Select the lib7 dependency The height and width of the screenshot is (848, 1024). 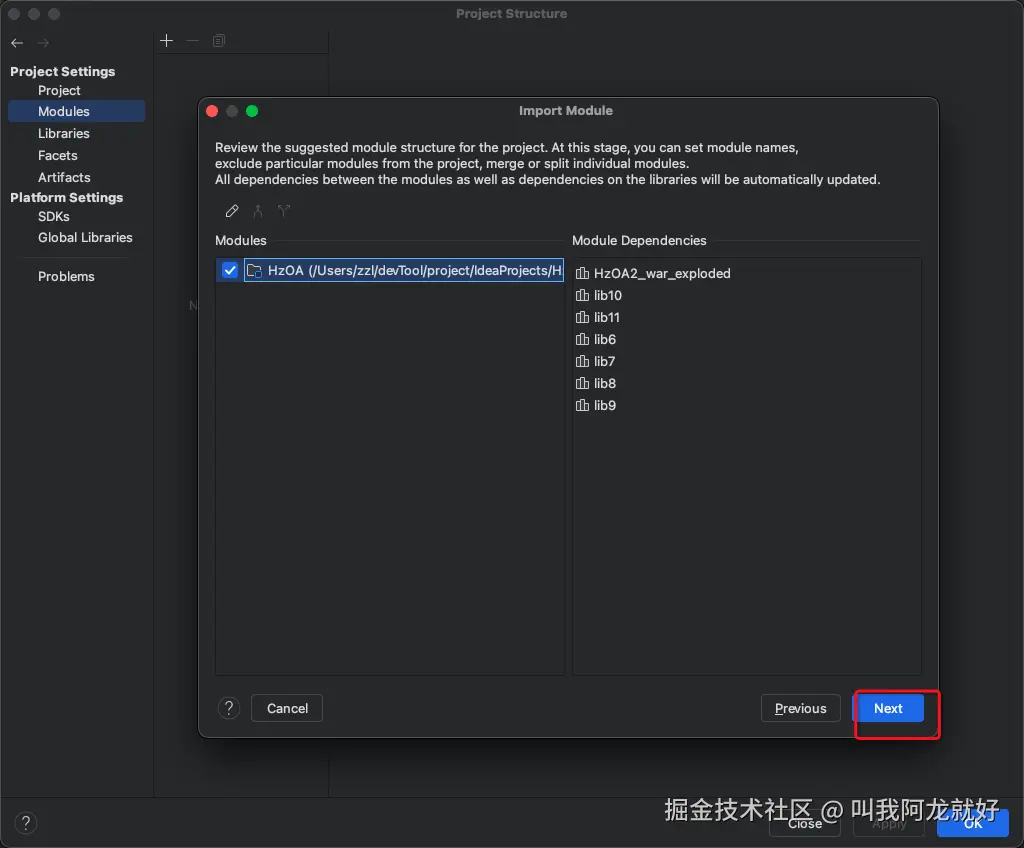605,361
